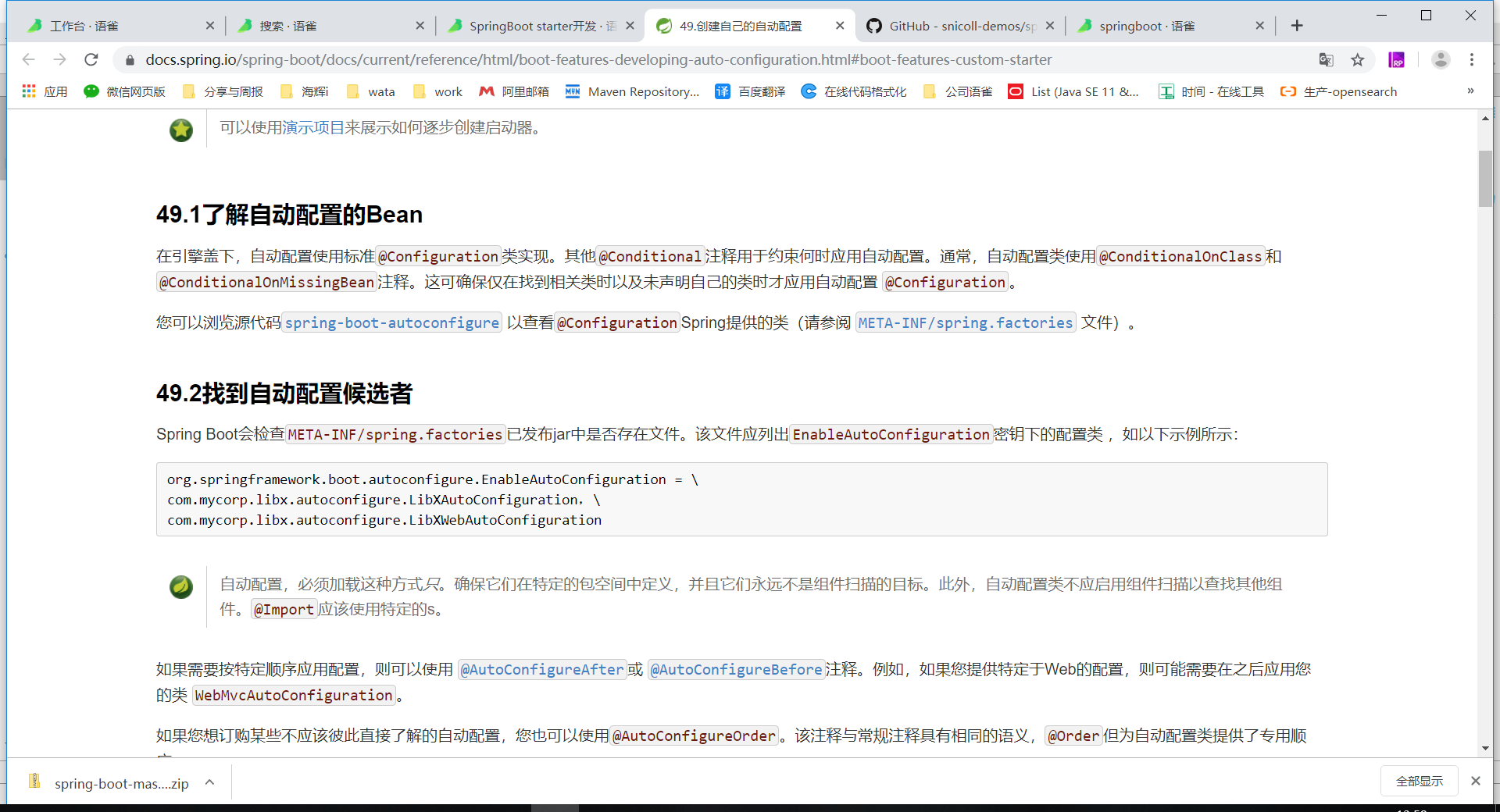Close the springboot · 语雀 tab
The width and height of the screenshot is (1500, 812).
pos(1259,26)
